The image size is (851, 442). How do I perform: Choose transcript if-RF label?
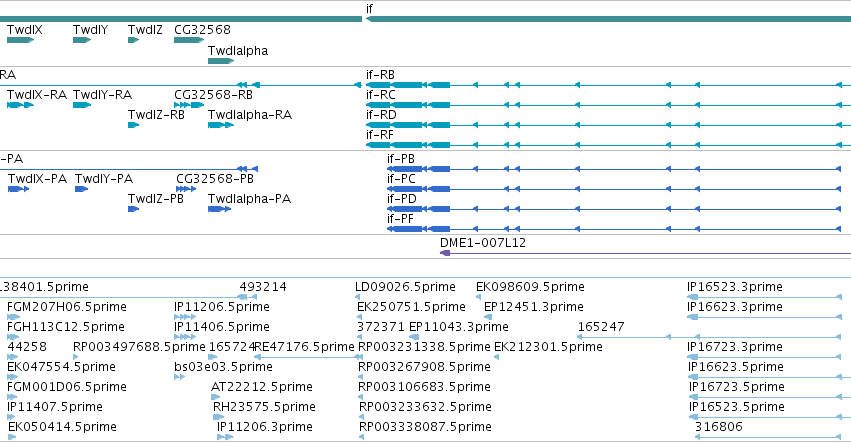pos(380,135)
